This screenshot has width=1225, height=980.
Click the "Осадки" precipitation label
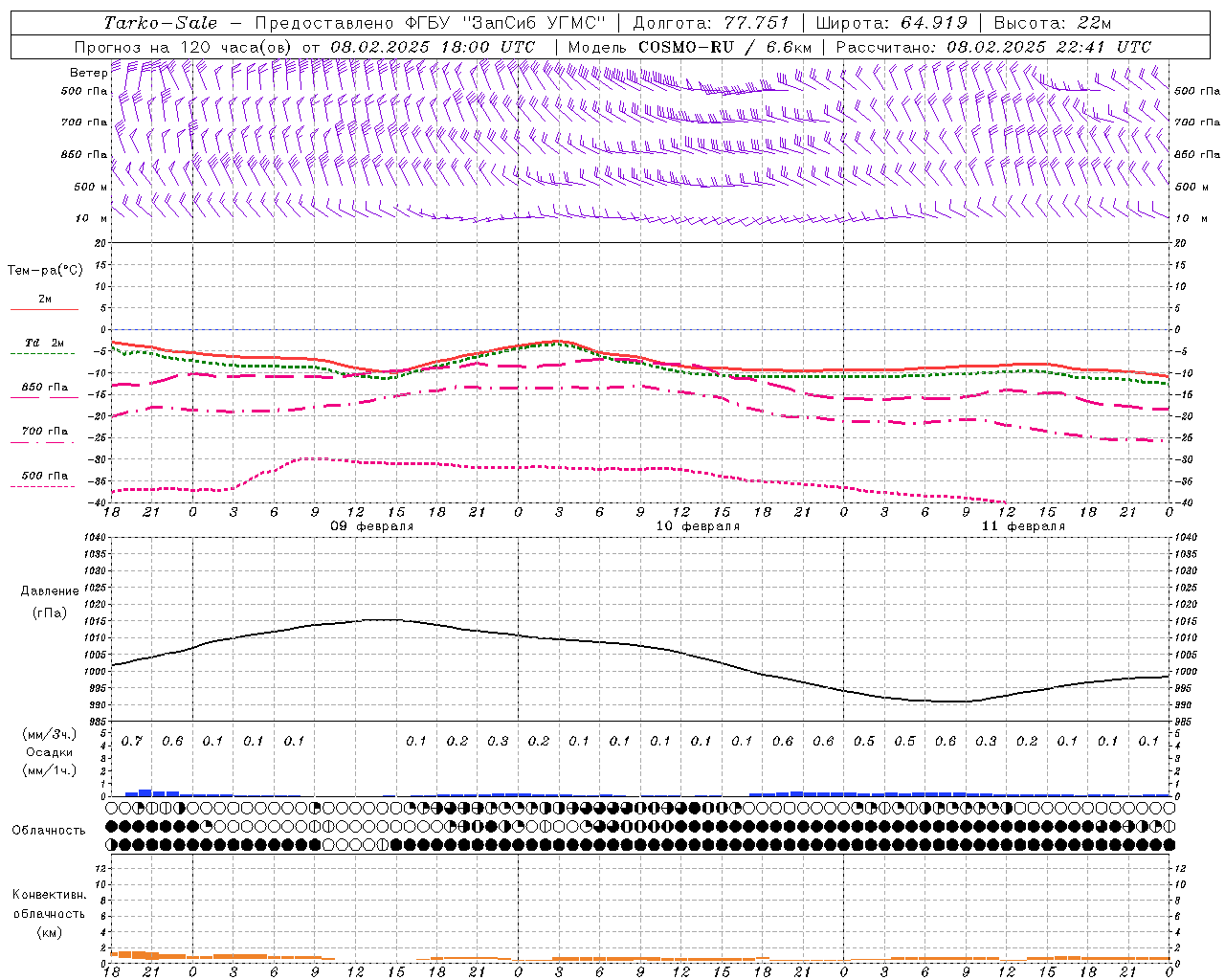point(50,752)
